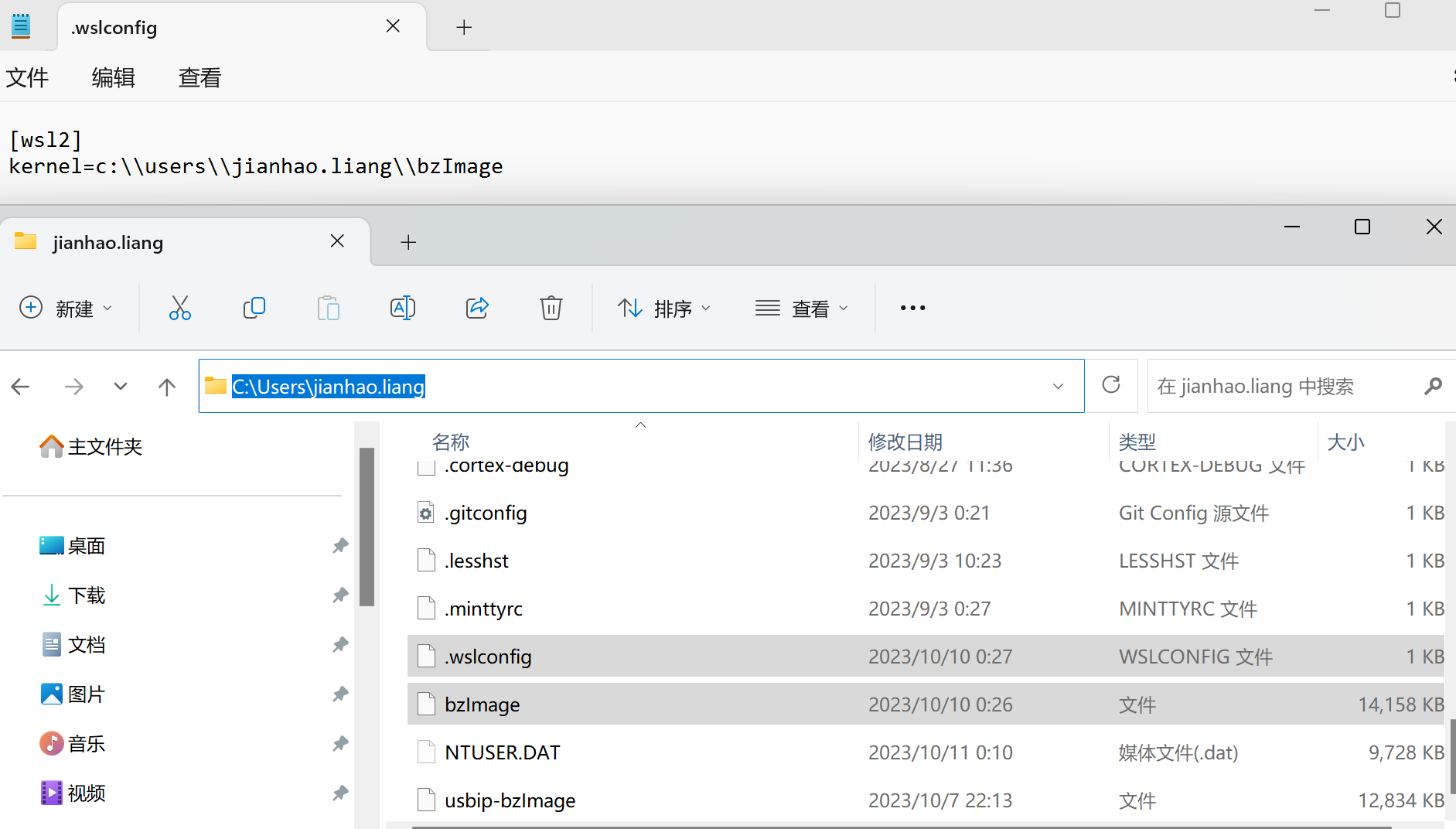Open Notepad 编辑 menu
This screenshot has height=829, width=1456.
tap(114, 77)
